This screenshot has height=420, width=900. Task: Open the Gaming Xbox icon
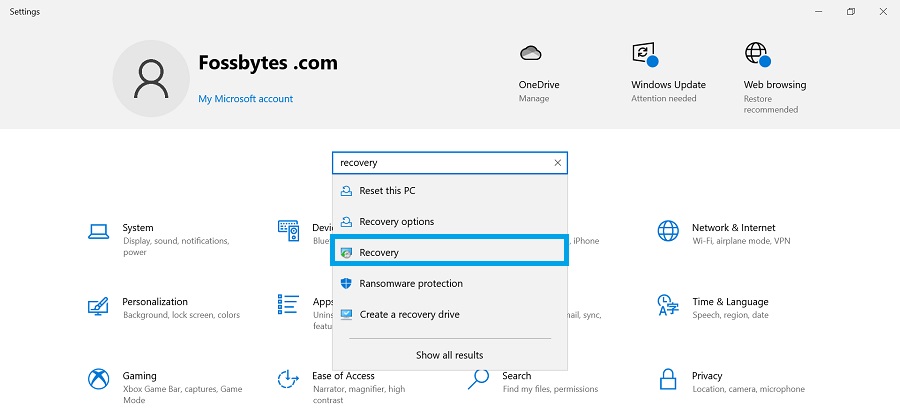[98, 380]
